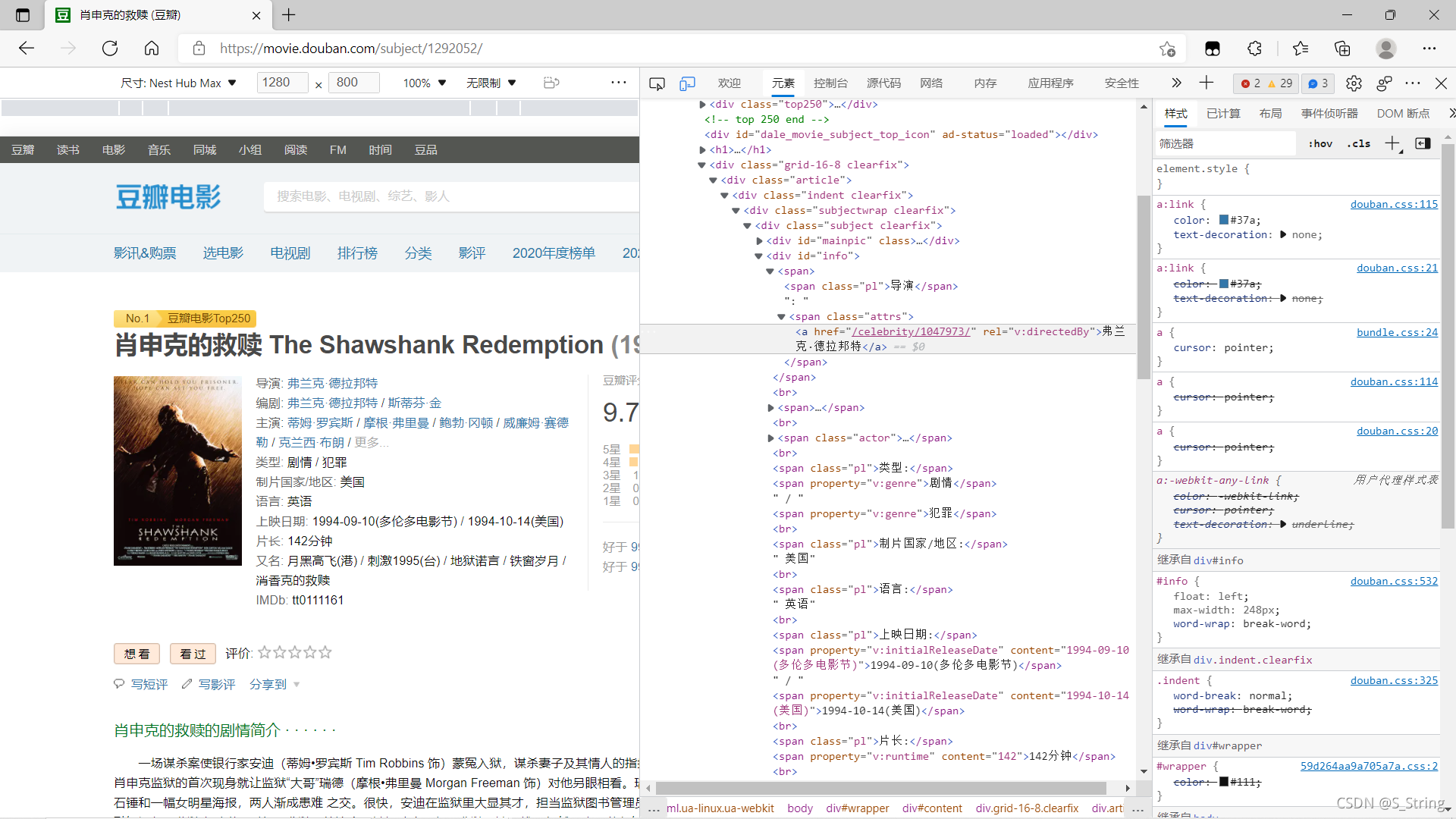1456x819 pixels.
Task: Open browser extensions puzzle icon
Action: [x=1255, y=49]
